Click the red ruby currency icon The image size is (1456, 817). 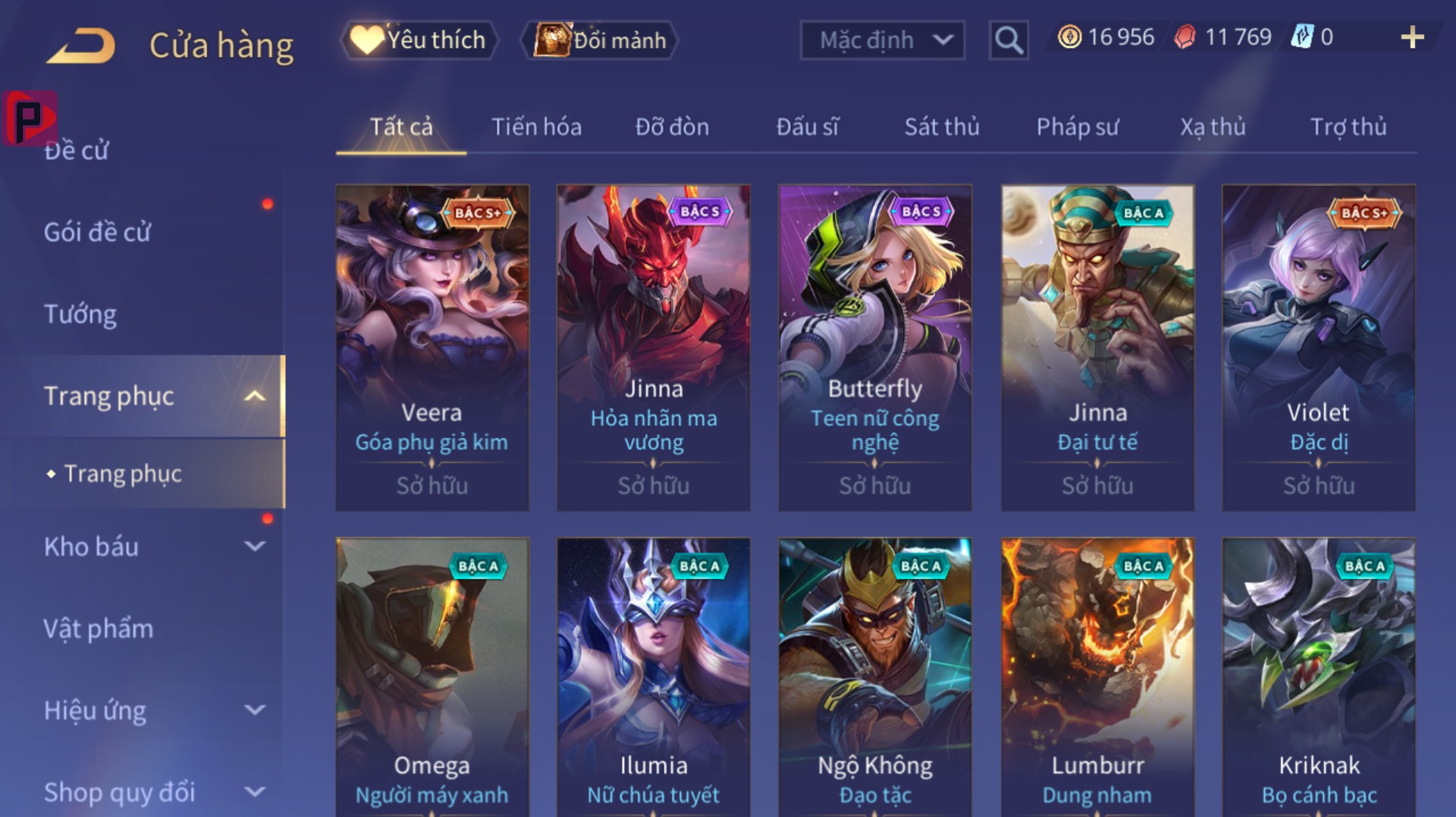[x=1185, y=37]
